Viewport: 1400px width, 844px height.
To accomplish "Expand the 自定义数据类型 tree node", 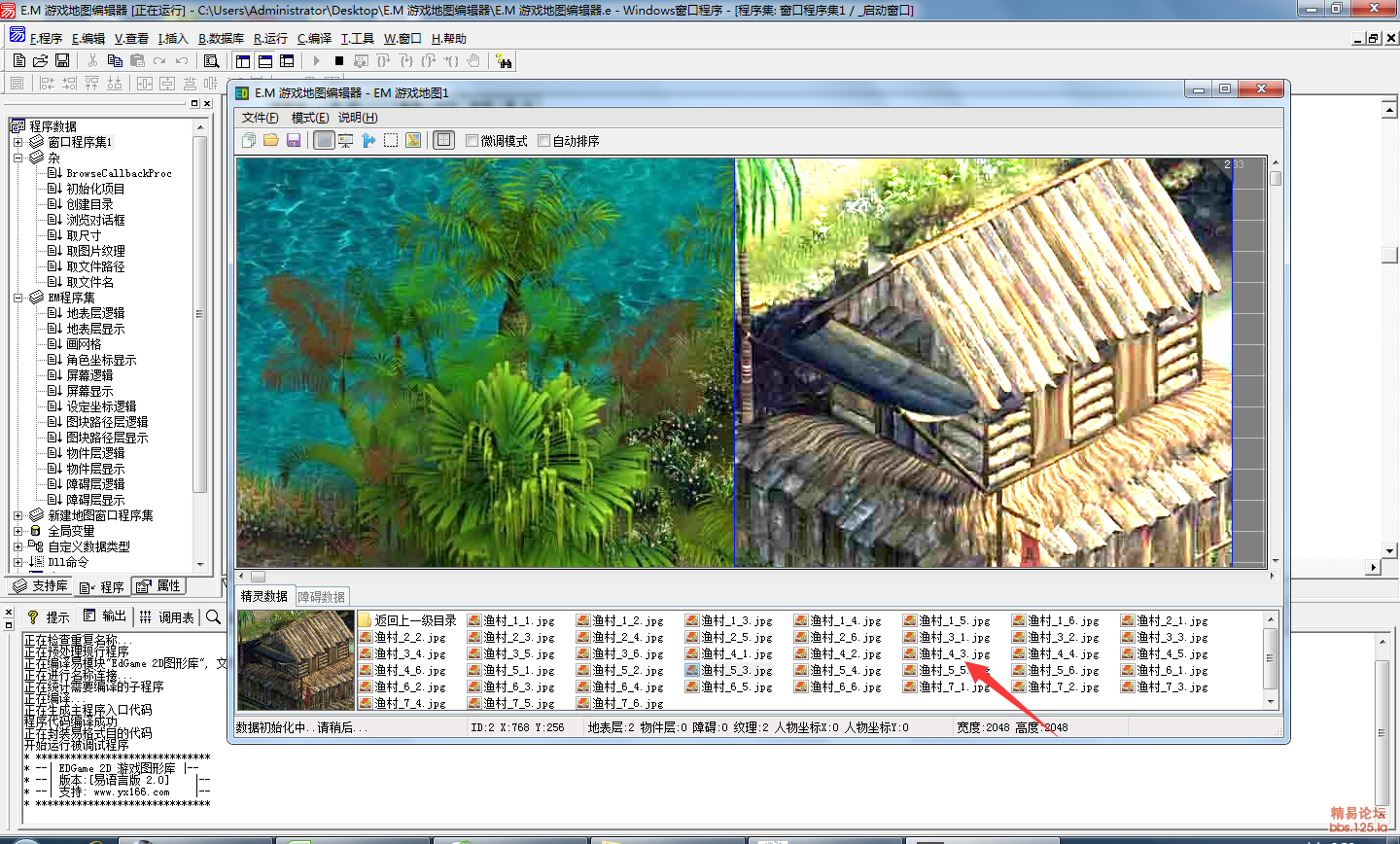I will 17,546.
